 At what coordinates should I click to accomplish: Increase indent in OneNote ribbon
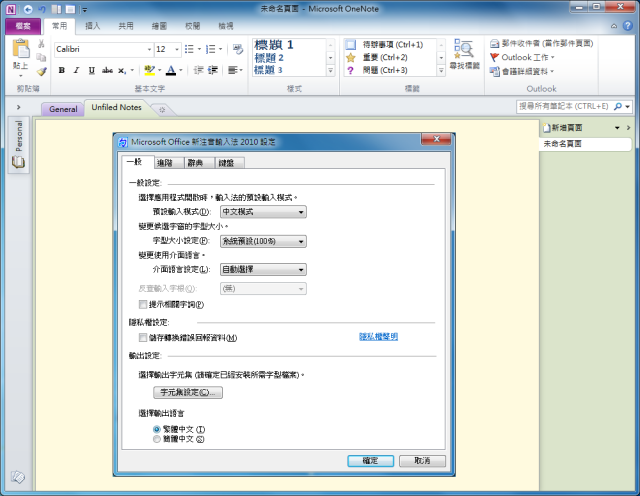click(x=213, y=70)
